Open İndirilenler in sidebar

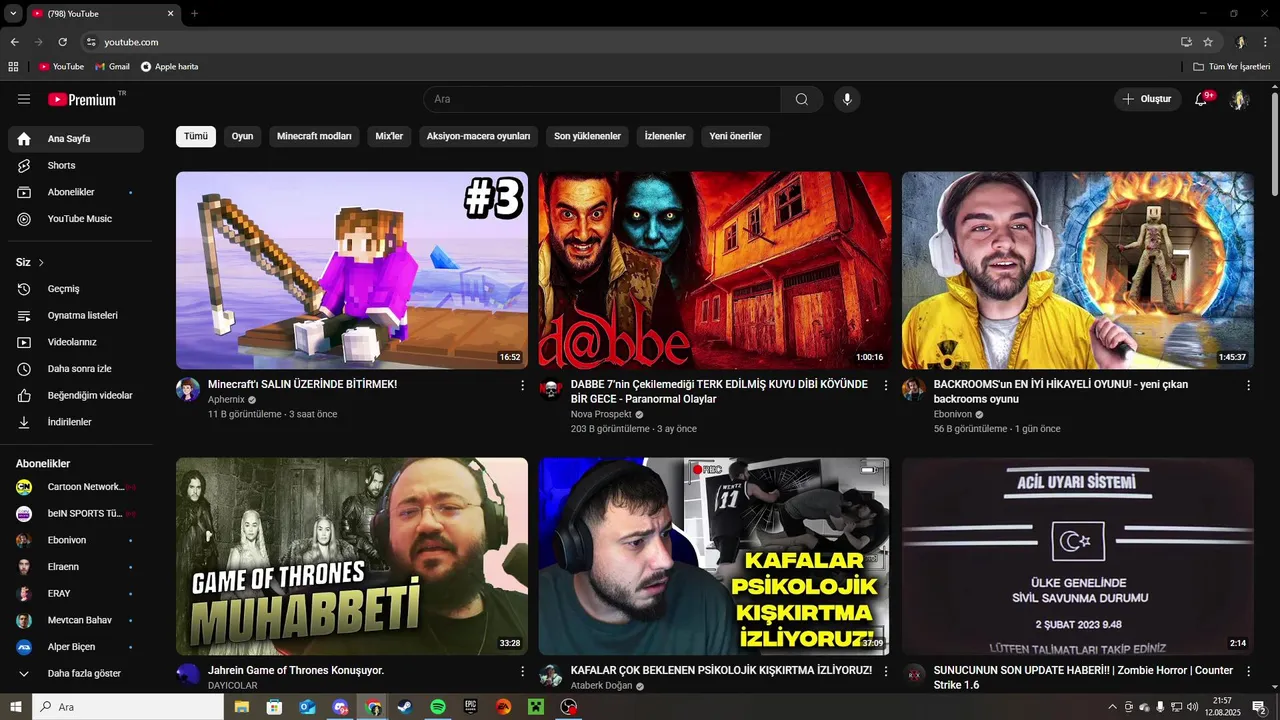coord(76,422)
